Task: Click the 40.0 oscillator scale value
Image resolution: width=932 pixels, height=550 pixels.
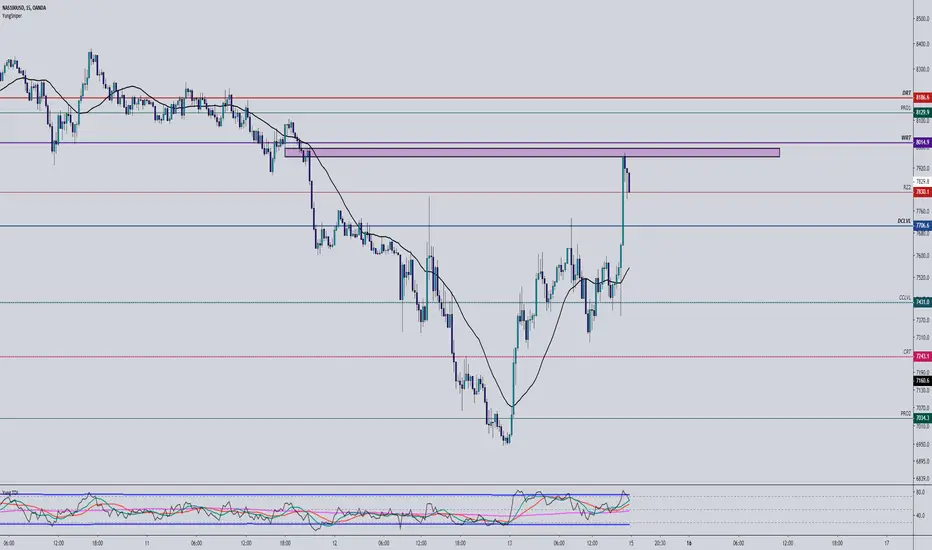Action: coord(920,516)
